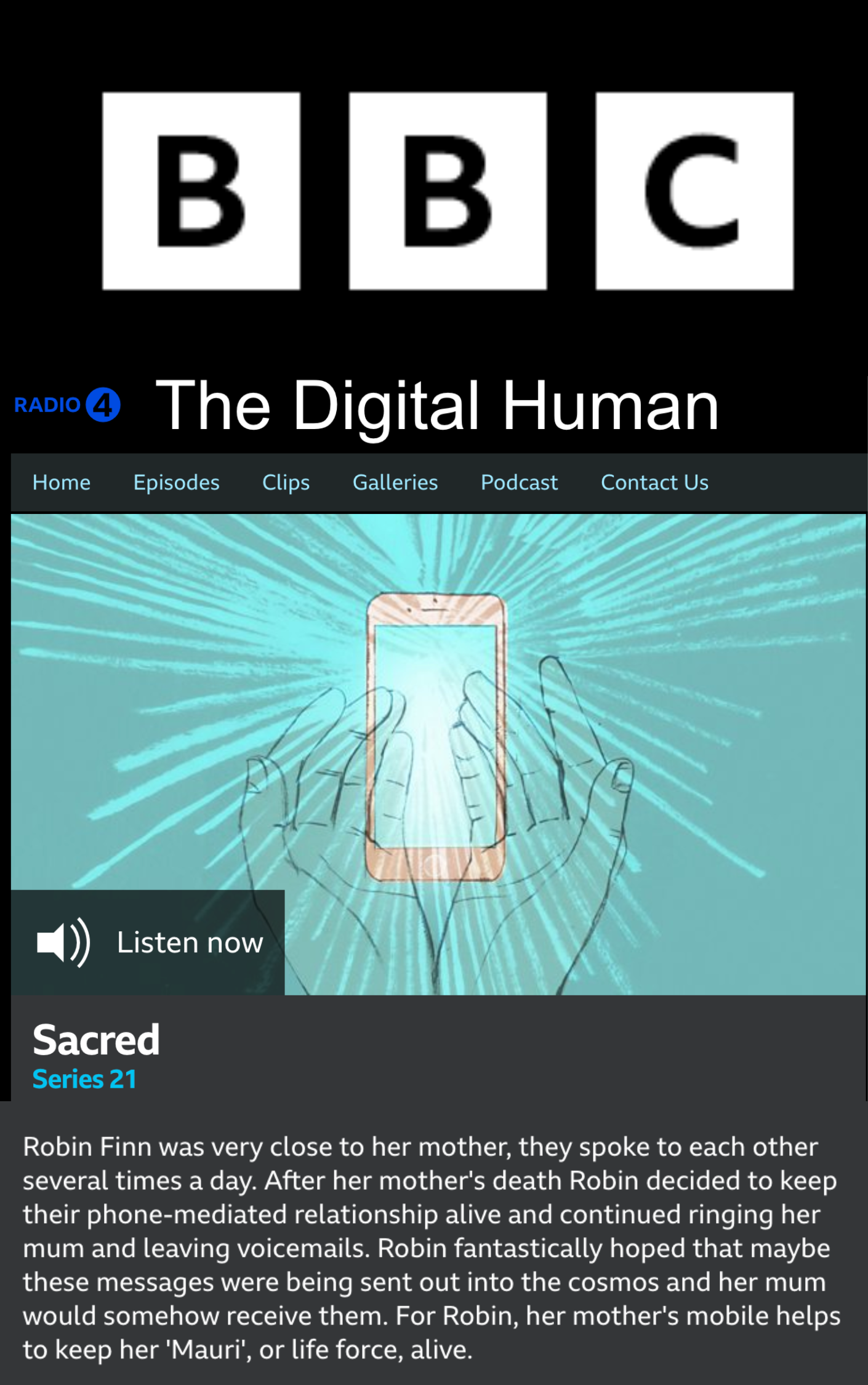Open the Episodes tab
This screenshot has width=868, height=1385.
tap(177, 483)
